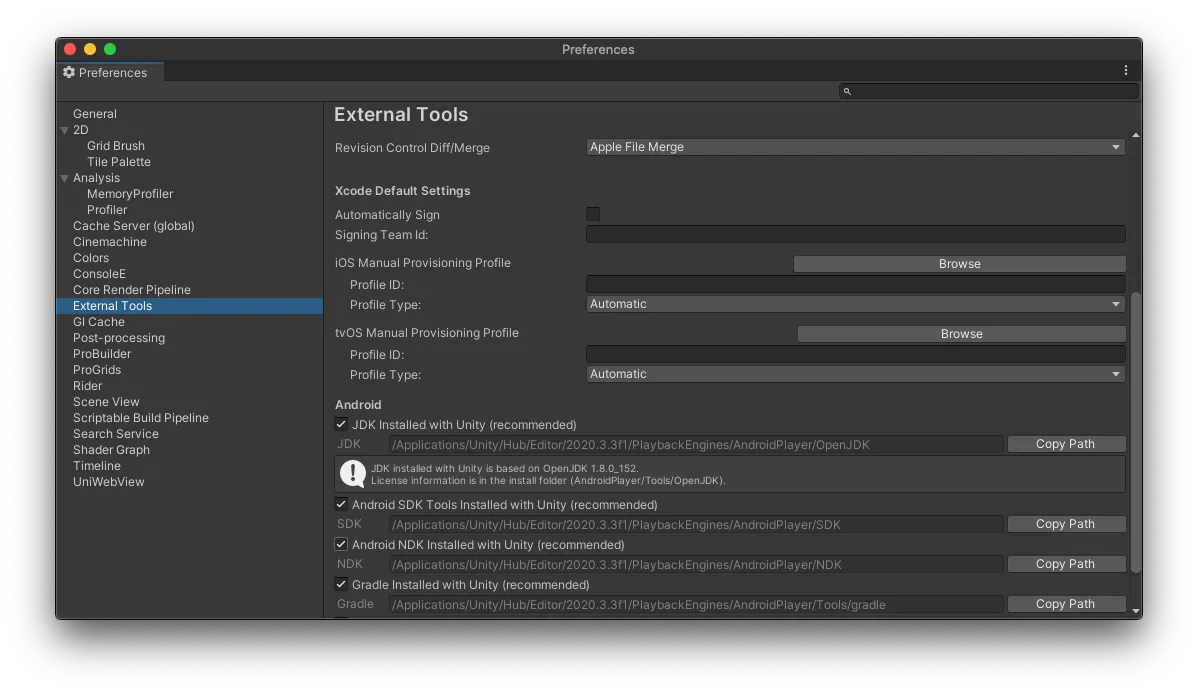Screen dimensions: 1198x693
Task: Open the three-dot options menu
Action: pos(1125,70)
